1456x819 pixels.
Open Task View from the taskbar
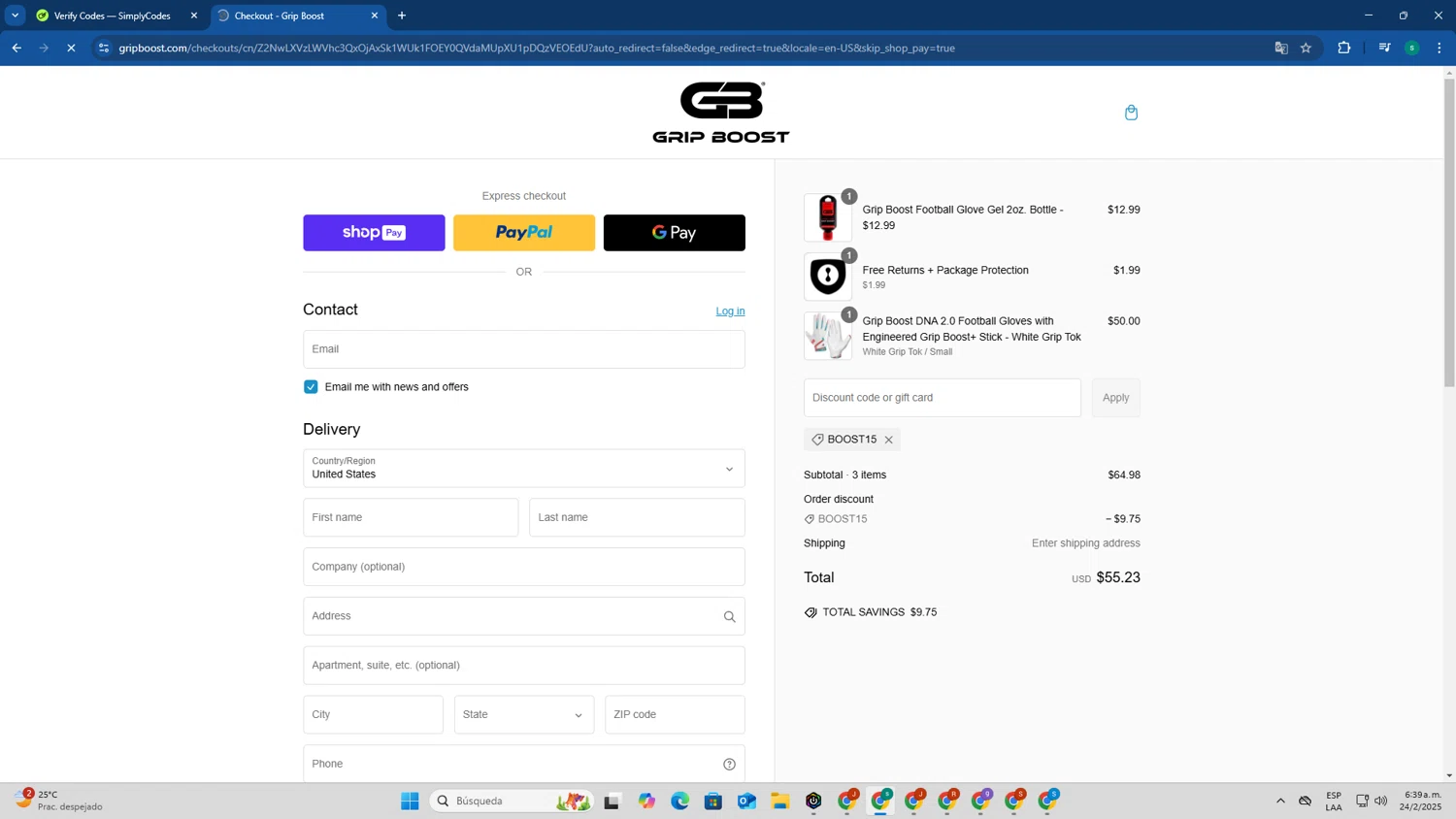612,801
